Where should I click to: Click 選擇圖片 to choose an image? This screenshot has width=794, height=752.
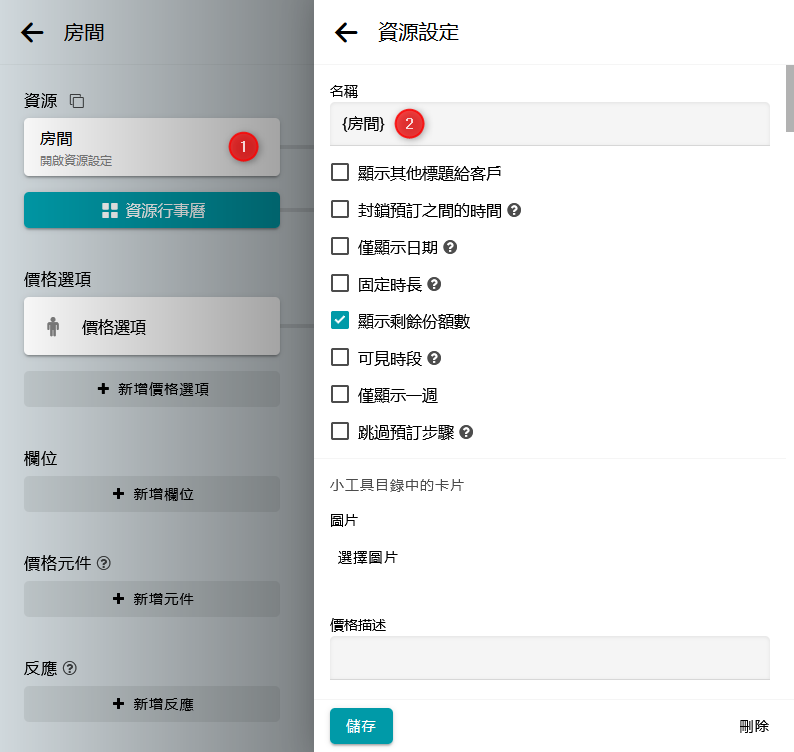[x=368, y=557]
